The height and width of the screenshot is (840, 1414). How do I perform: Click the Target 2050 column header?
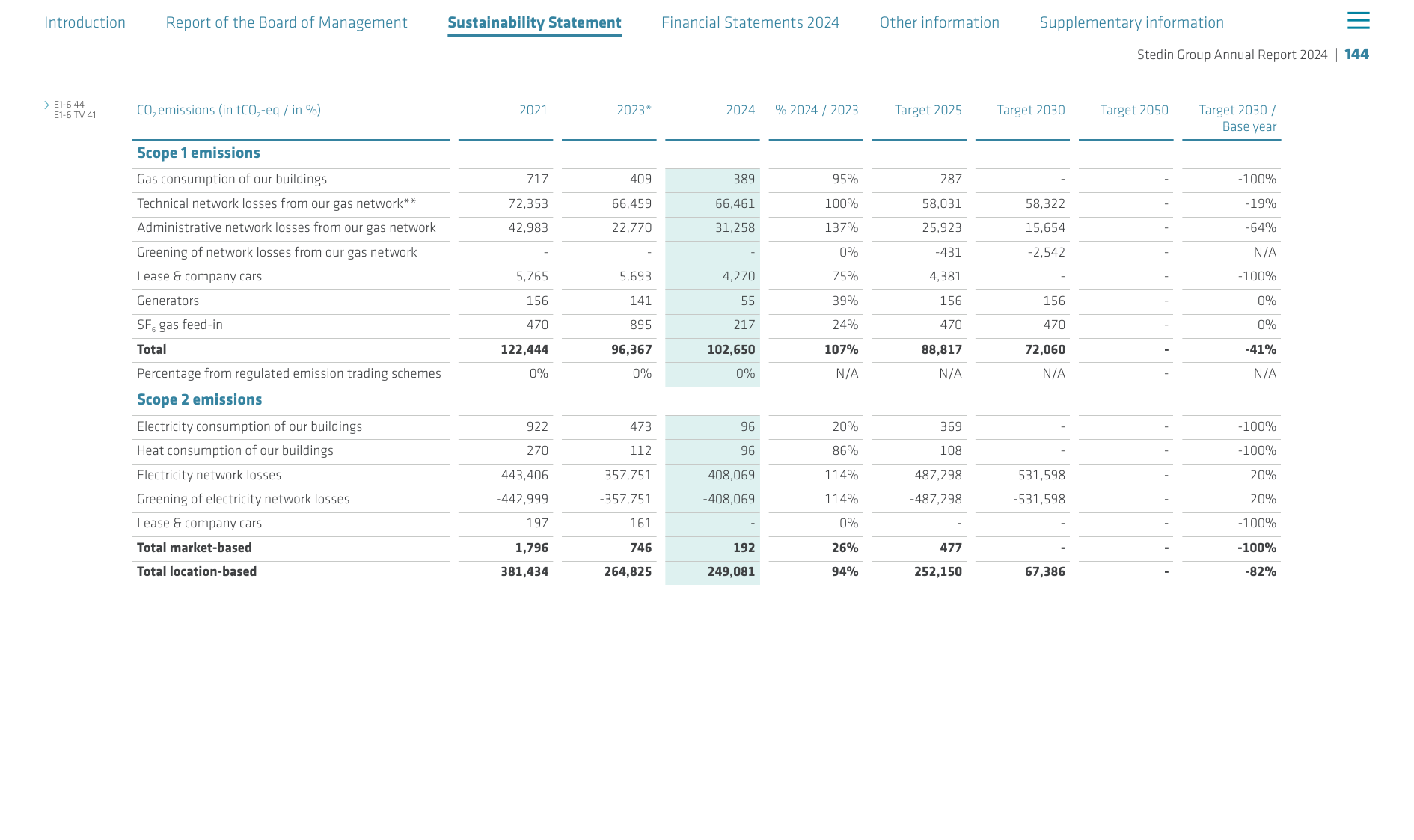click(1134, 110)
